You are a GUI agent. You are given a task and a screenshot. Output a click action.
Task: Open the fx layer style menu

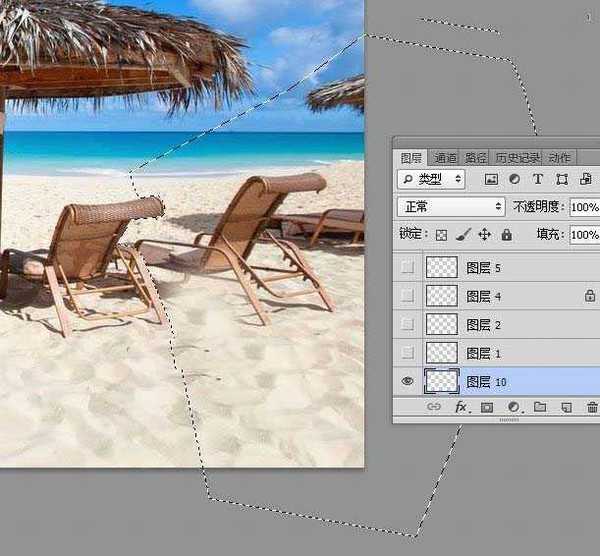tap(461, 408)
